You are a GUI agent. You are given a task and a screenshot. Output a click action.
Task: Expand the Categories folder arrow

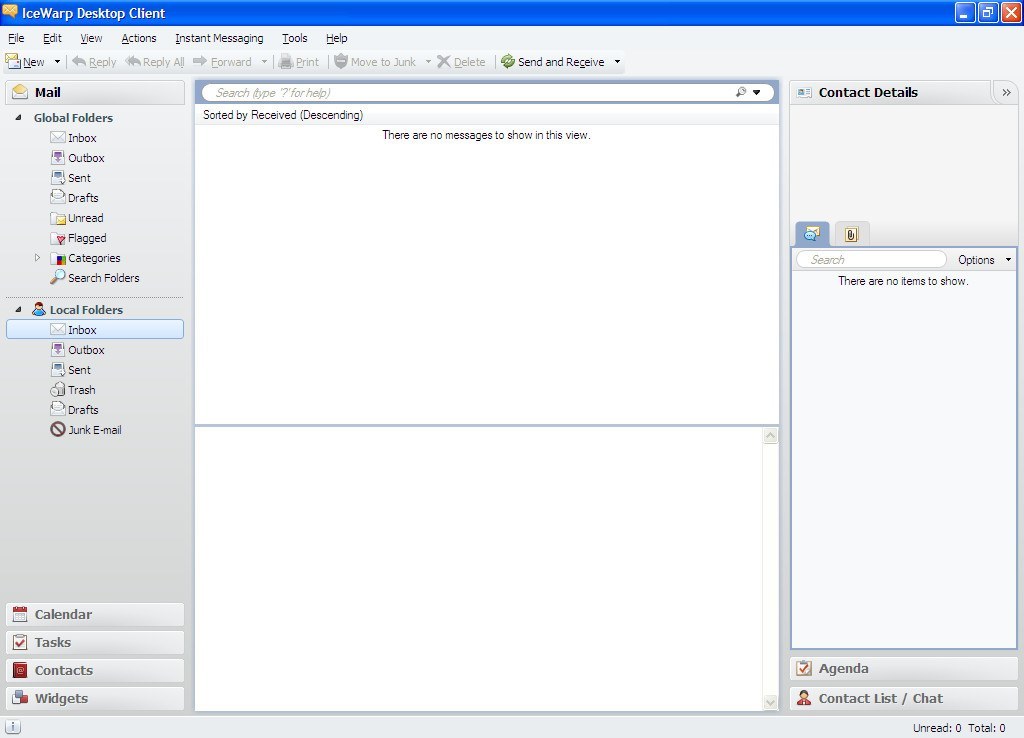(x=37, y=257)
